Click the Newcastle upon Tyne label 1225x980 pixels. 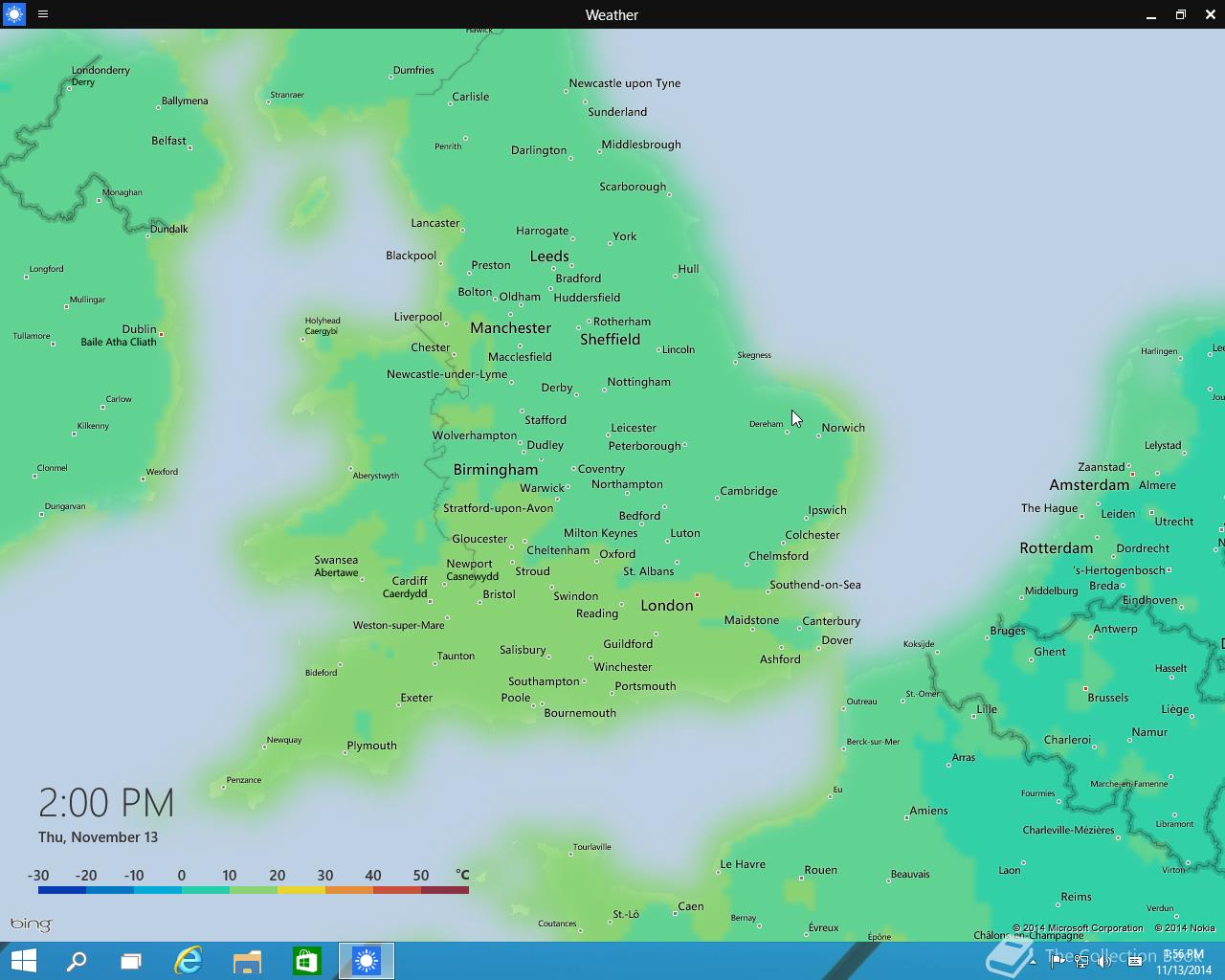point(625,83)
